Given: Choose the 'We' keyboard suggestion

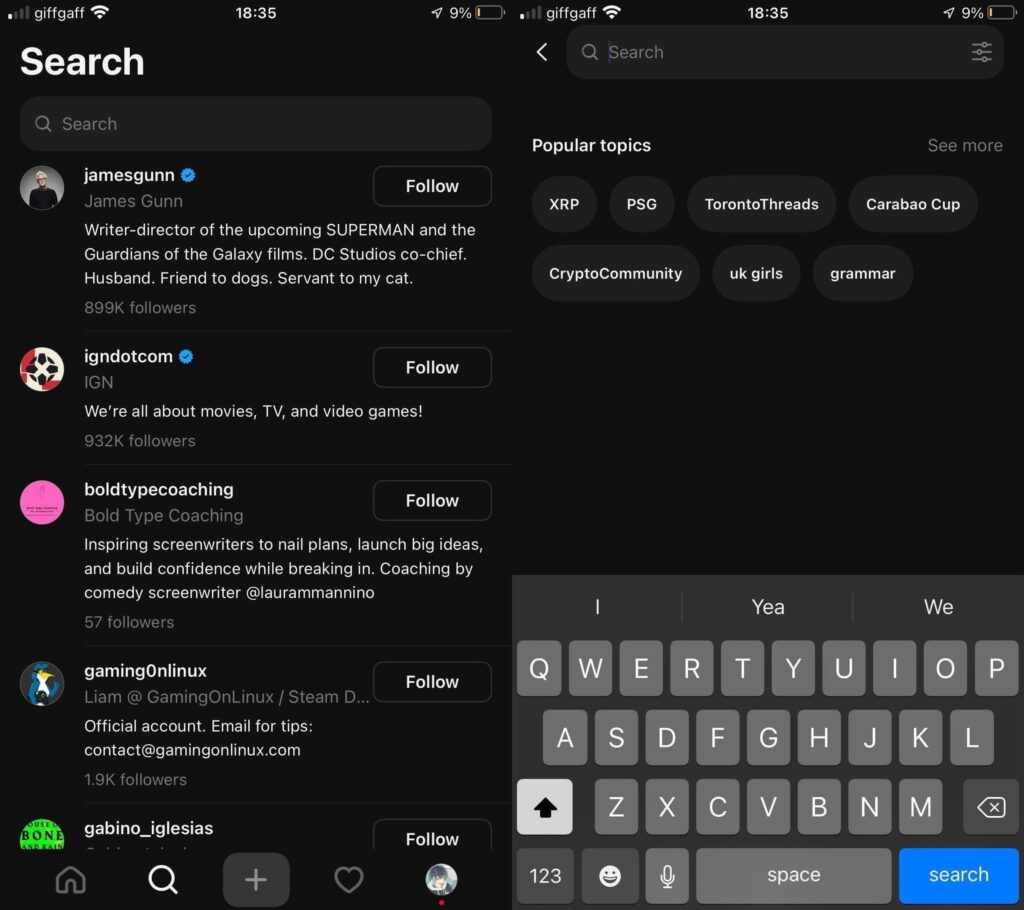Looking at the screenshot, I should click(938, 607).
